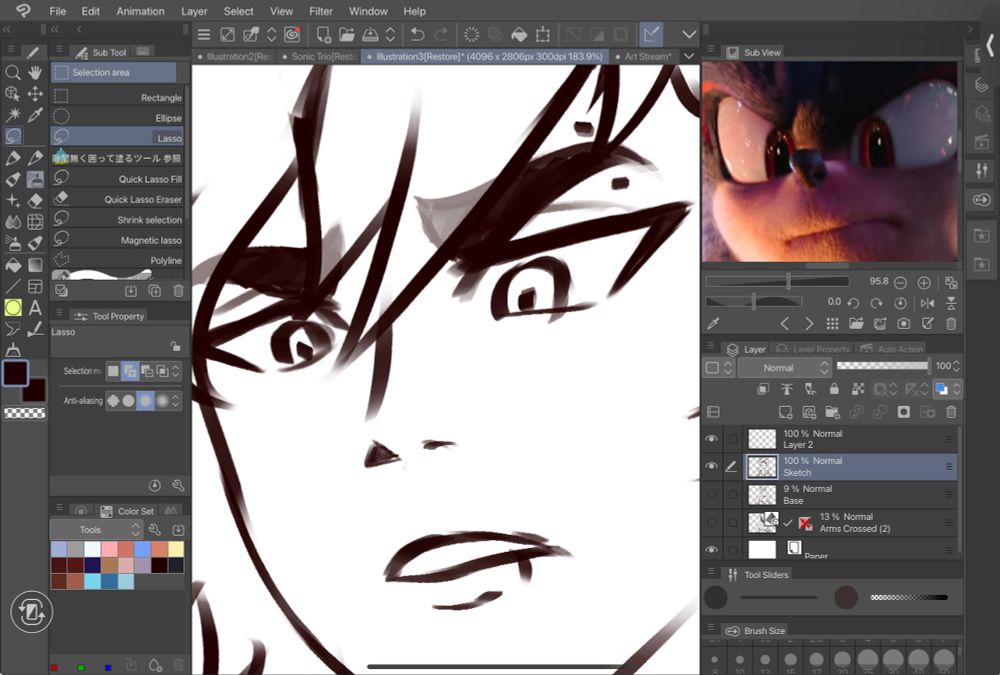1000x675 pixels.
Task: Pick the yellow swatch in Color Set
Action: (x=176, y=549)
